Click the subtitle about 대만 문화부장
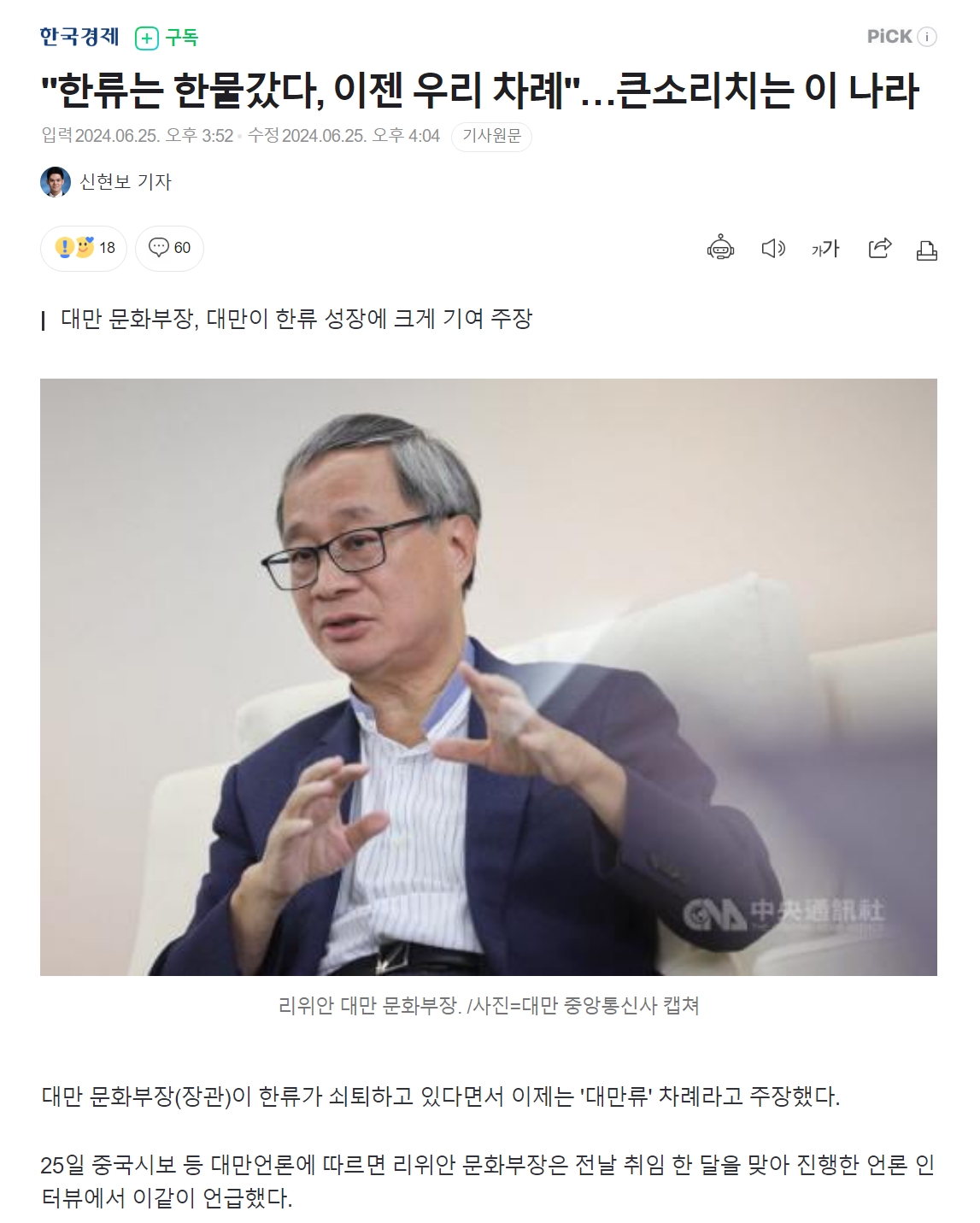 click(x=296, y=319)
